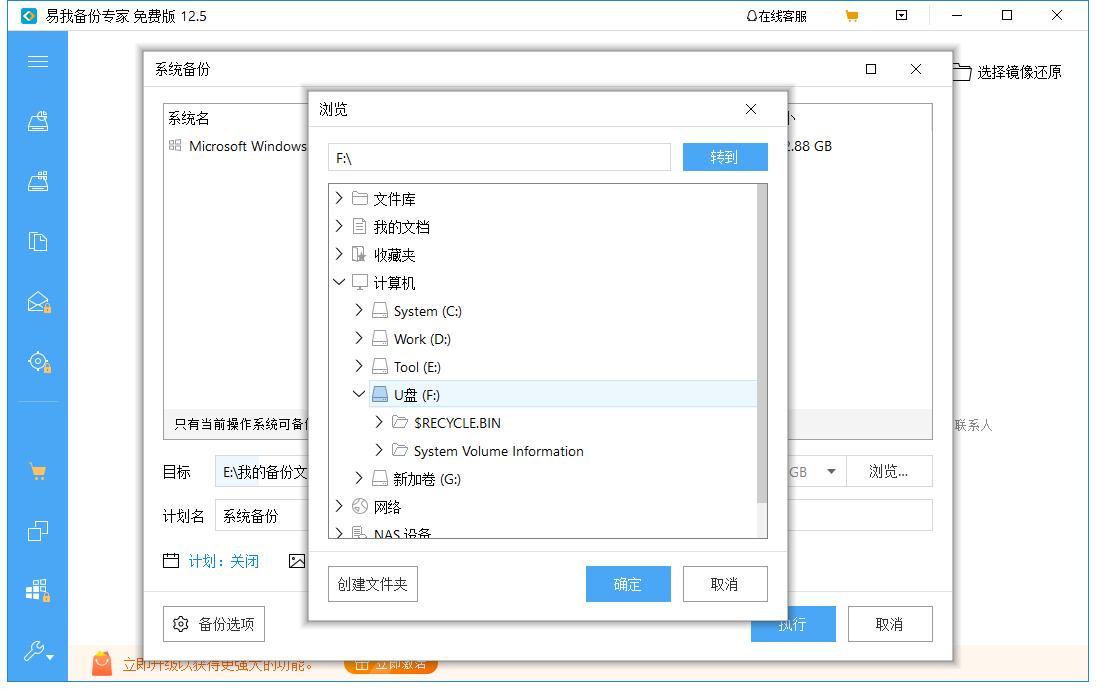Open 备份选项 gear settings
The width and height of the screenshot is (1096, 689).
214,623
